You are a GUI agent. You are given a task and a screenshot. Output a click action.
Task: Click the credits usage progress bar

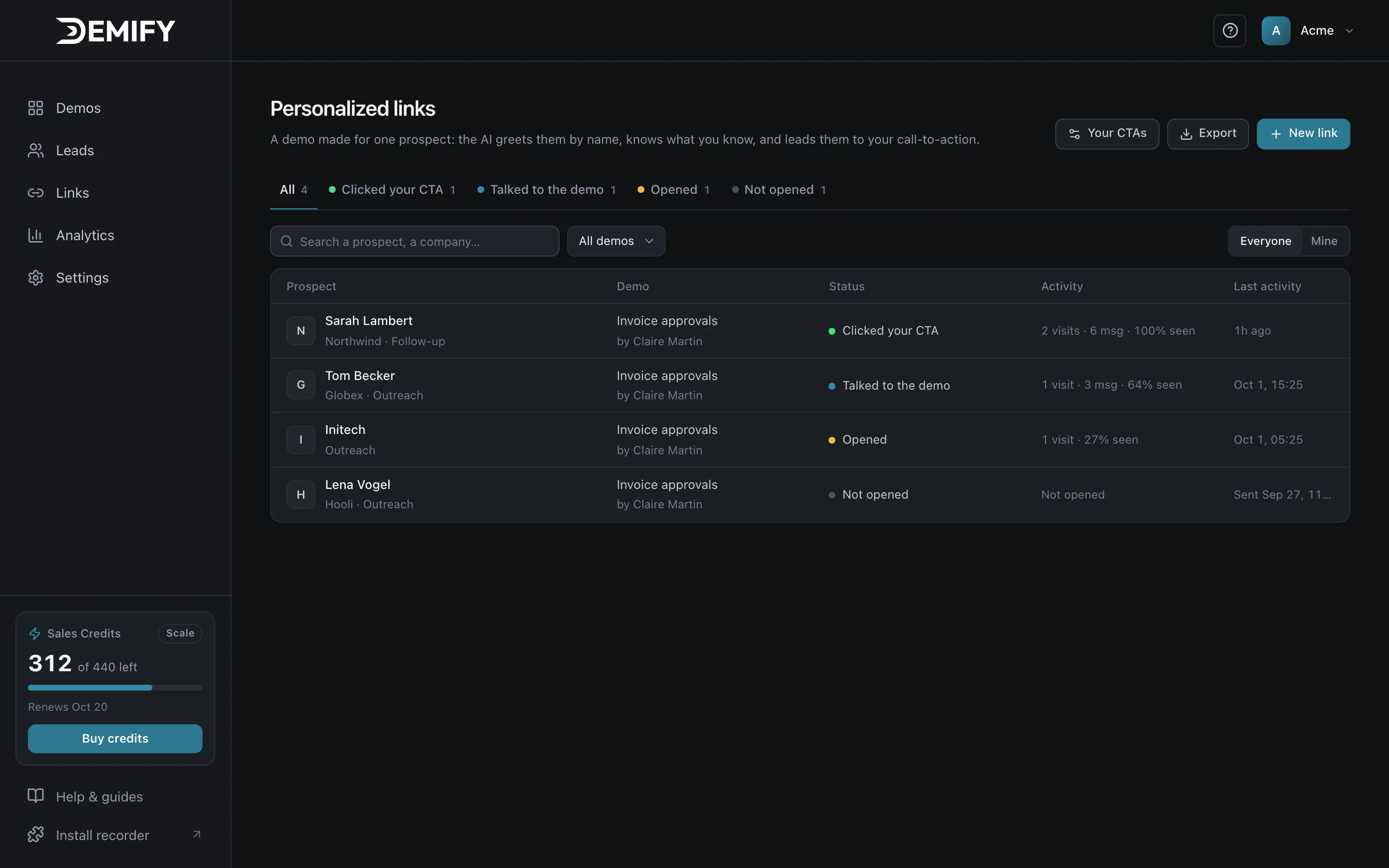click(x=115, y=688)
